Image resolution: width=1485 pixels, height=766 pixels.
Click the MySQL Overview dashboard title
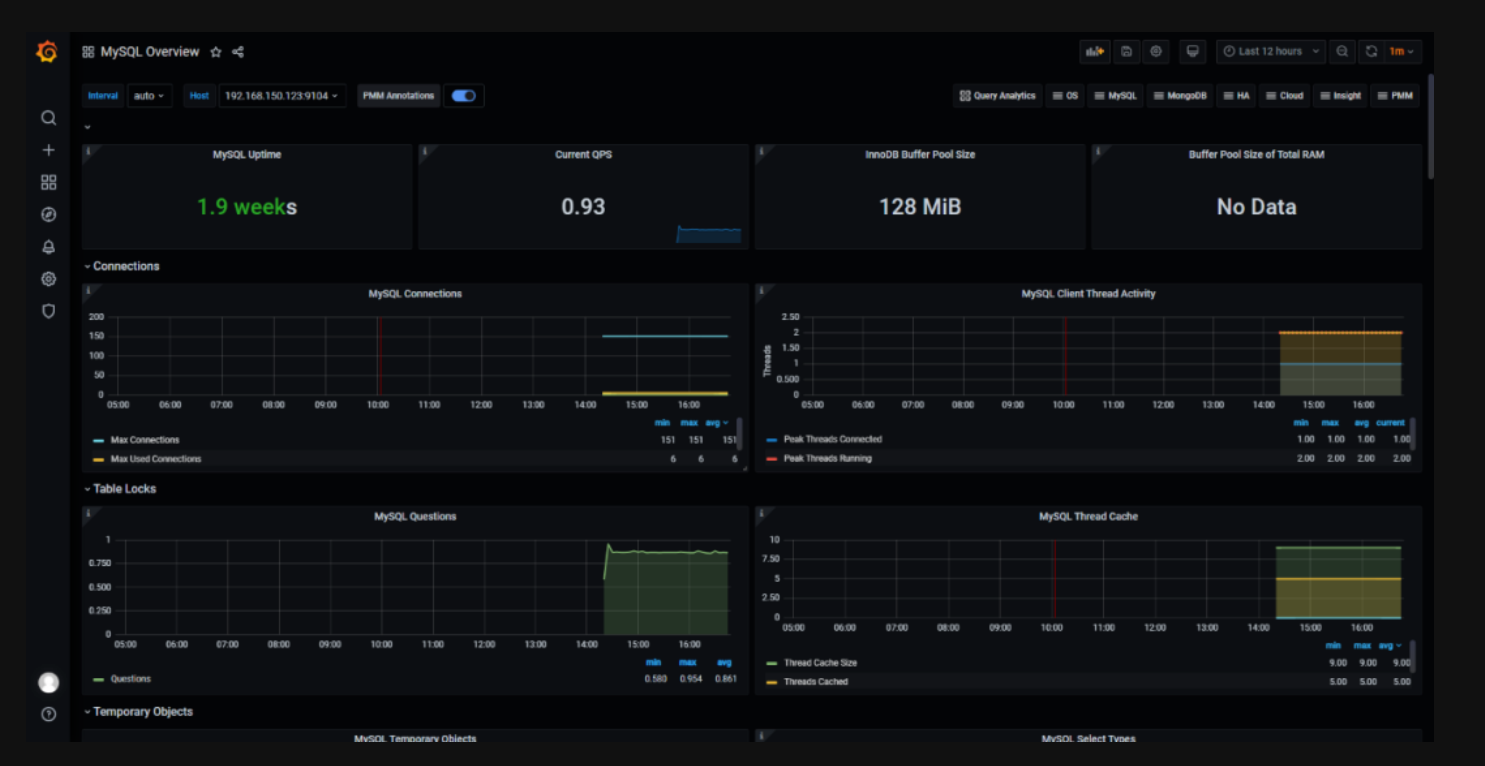coord(150,52)
